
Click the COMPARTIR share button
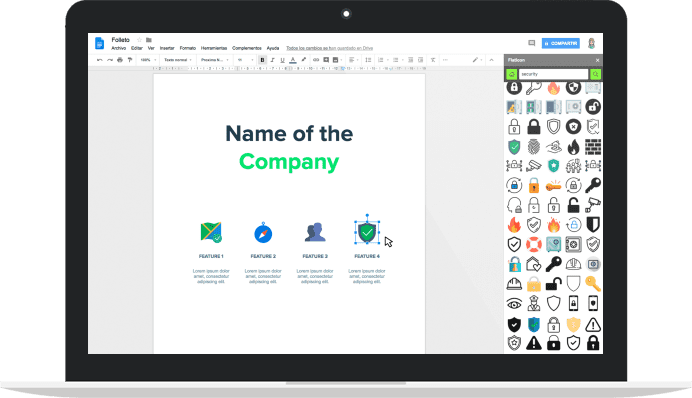click(560, 43)
